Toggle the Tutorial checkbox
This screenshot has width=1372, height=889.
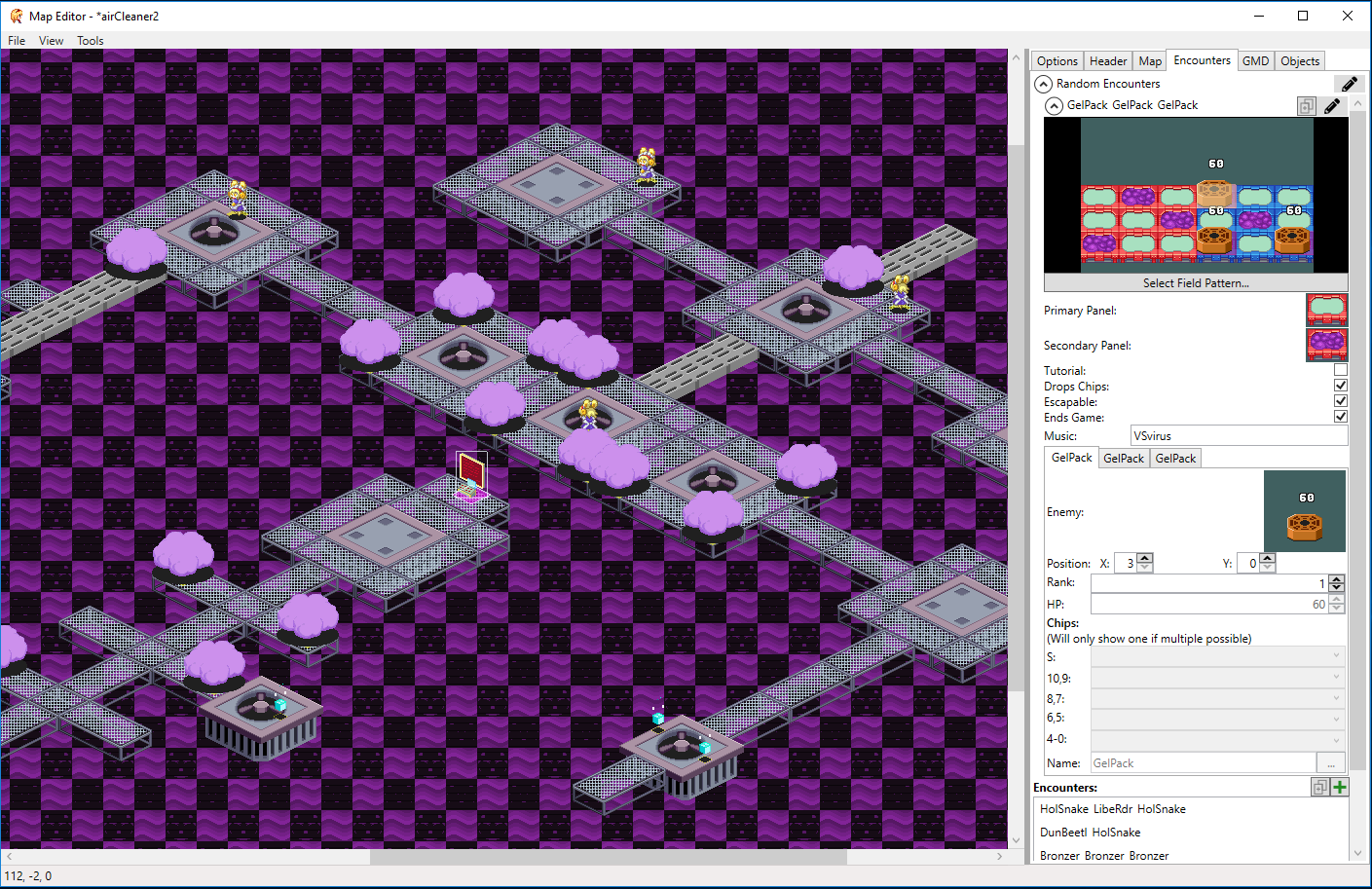coord(1341,370)
